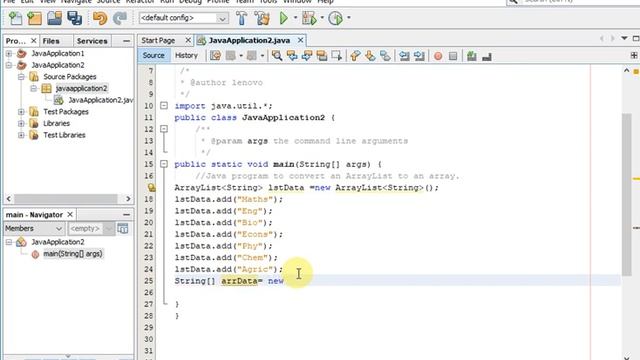Click the Next Bookmark icon
Viewport: 640px width, 360px height.
coord(370,56)
